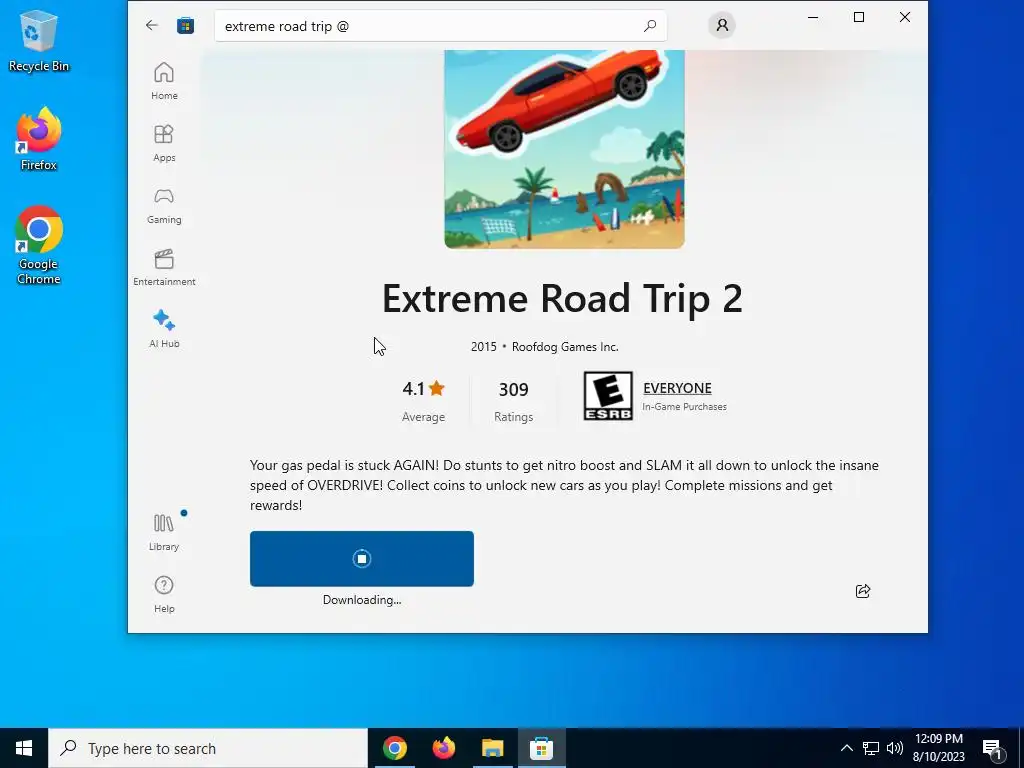Maximize the Microsoft Store window

[x=859, y=18]
